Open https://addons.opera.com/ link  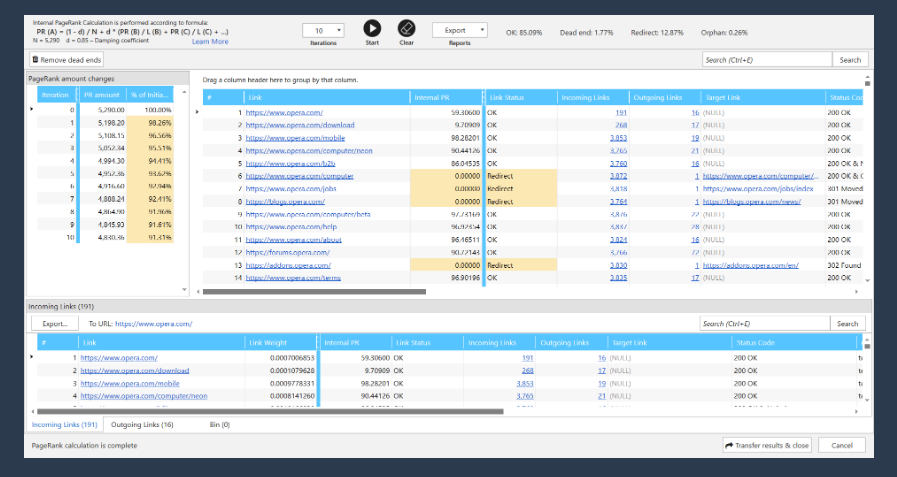(288, 265)
